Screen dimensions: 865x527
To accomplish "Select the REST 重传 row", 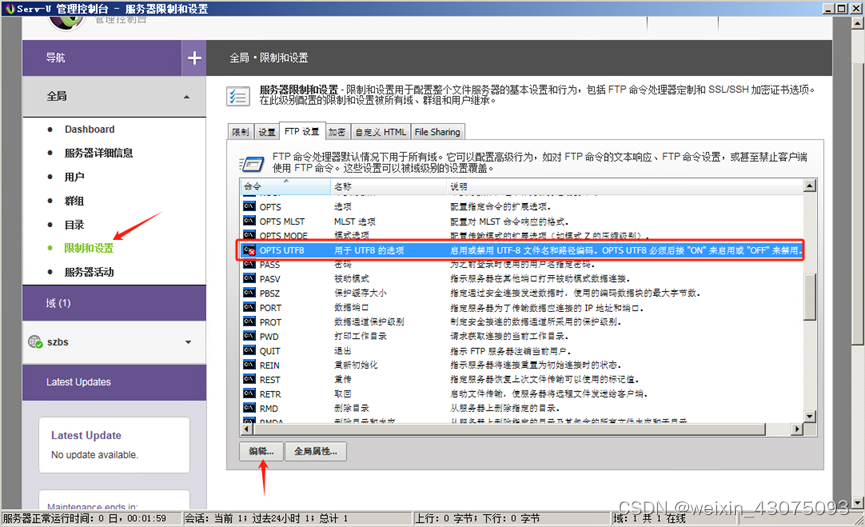I will click(522, 379).
